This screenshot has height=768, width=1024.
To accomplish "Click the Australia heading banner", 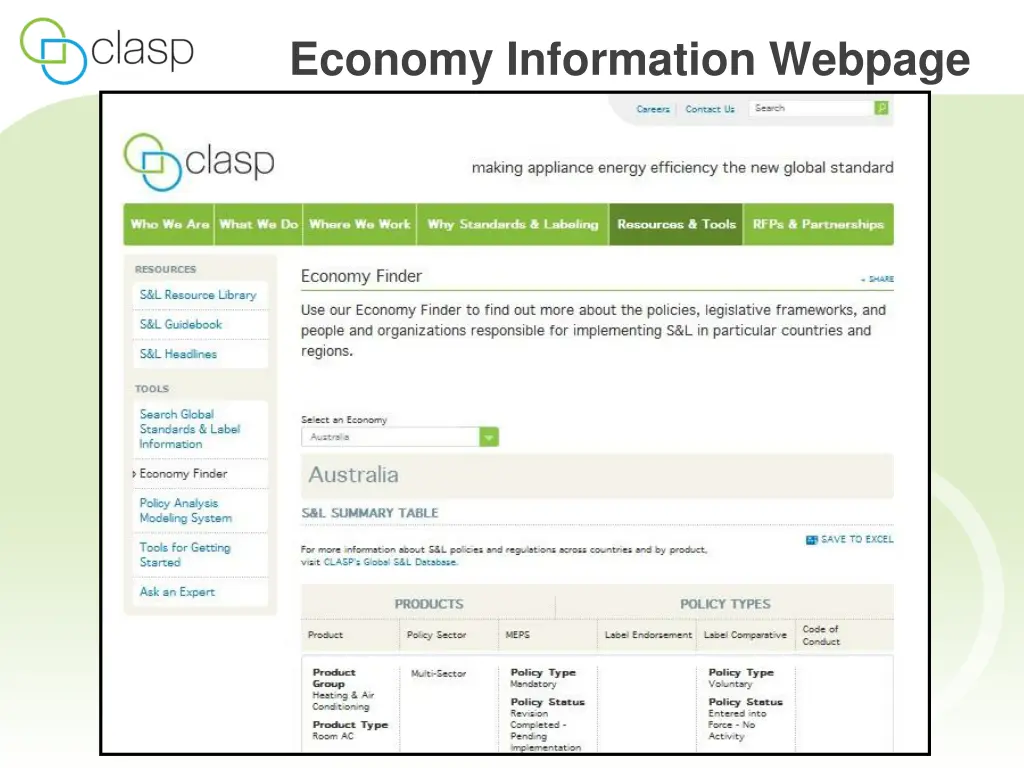I will click(597, 475).
